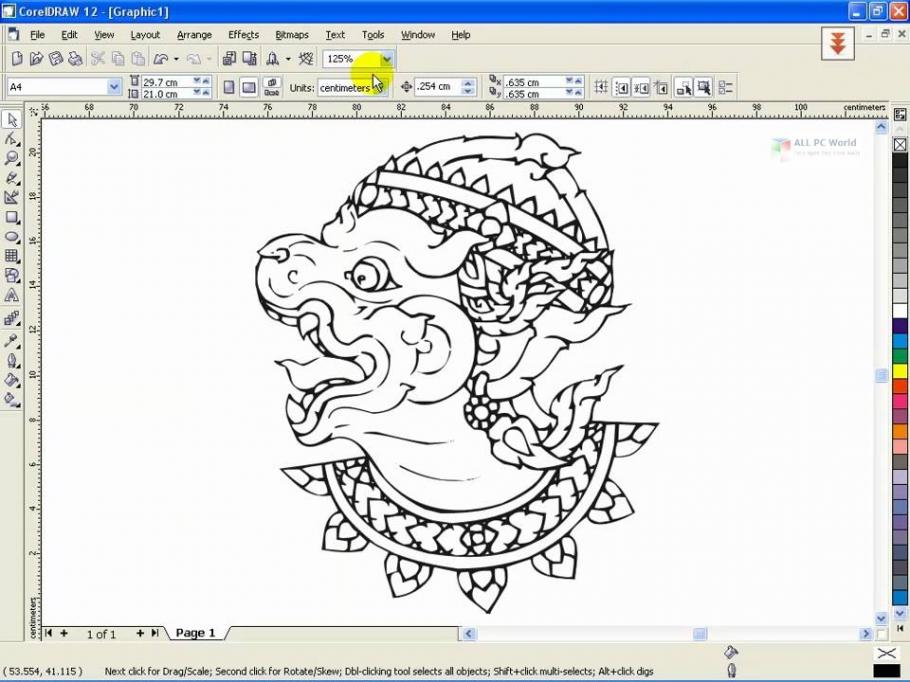Image resolution: width=910 pixels, height=682 pixels.
Task: Undo the last action
Action: click(161, 59)
